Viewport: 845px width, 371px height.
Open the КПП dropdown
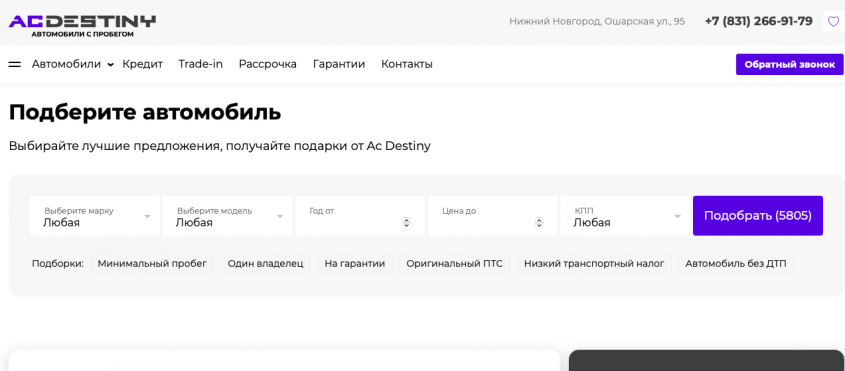(x=625, y=216)
